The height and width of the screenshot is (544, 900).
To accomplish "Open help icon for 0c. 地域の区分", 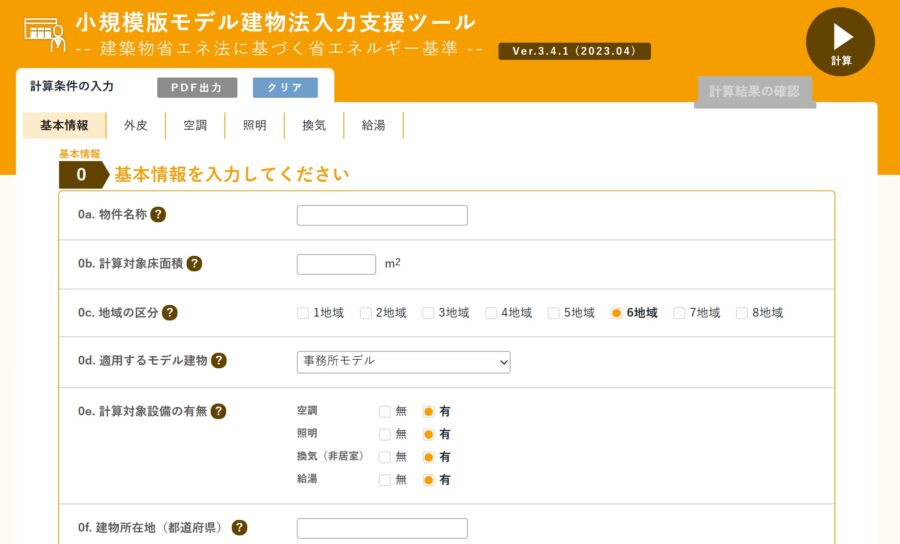I will click(169, 313).
